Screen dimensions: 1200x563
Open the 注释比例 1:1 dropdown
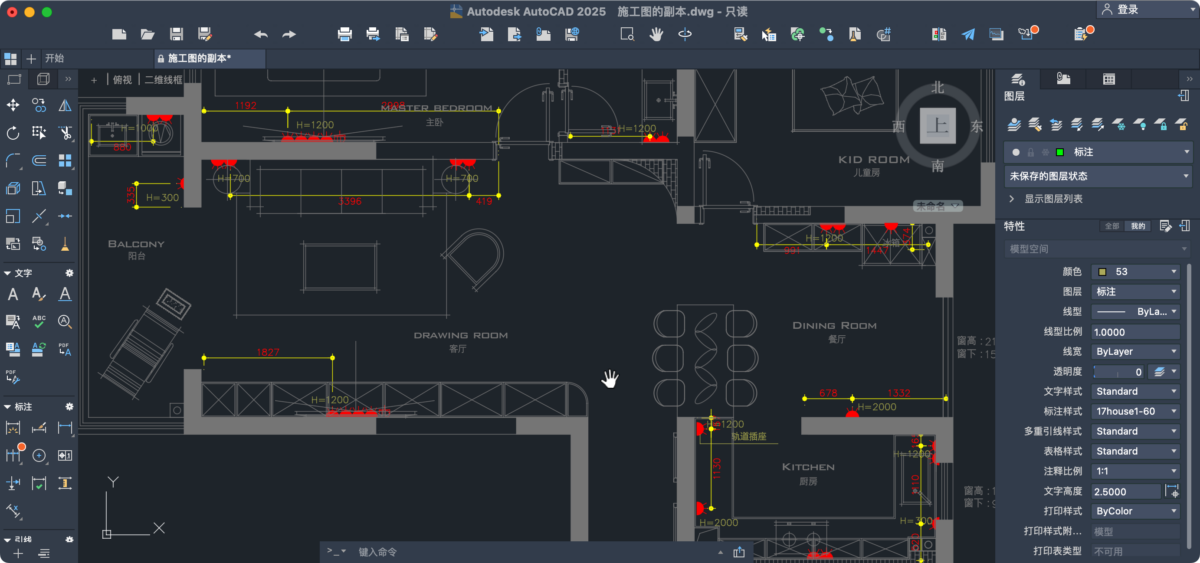[x=1136, y=471]
